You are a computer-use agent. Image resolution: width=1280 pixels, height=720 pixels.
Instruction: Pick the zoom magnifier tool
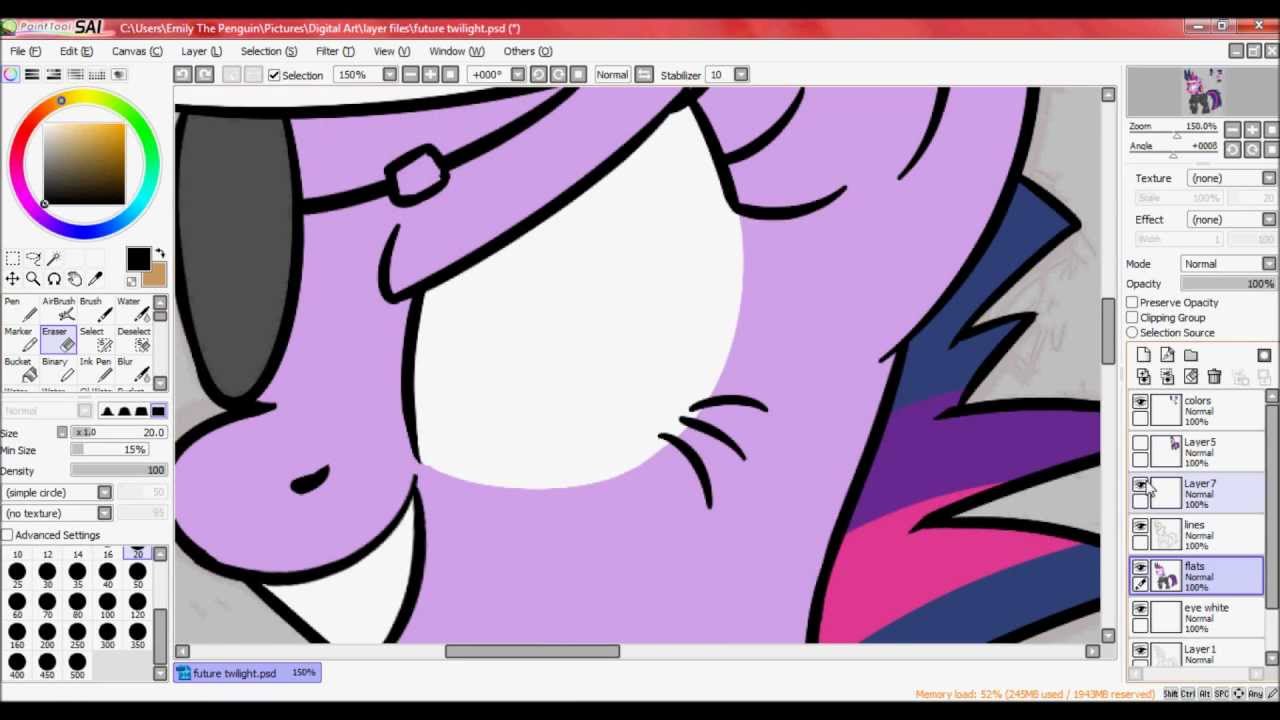(x=33, y=279)
